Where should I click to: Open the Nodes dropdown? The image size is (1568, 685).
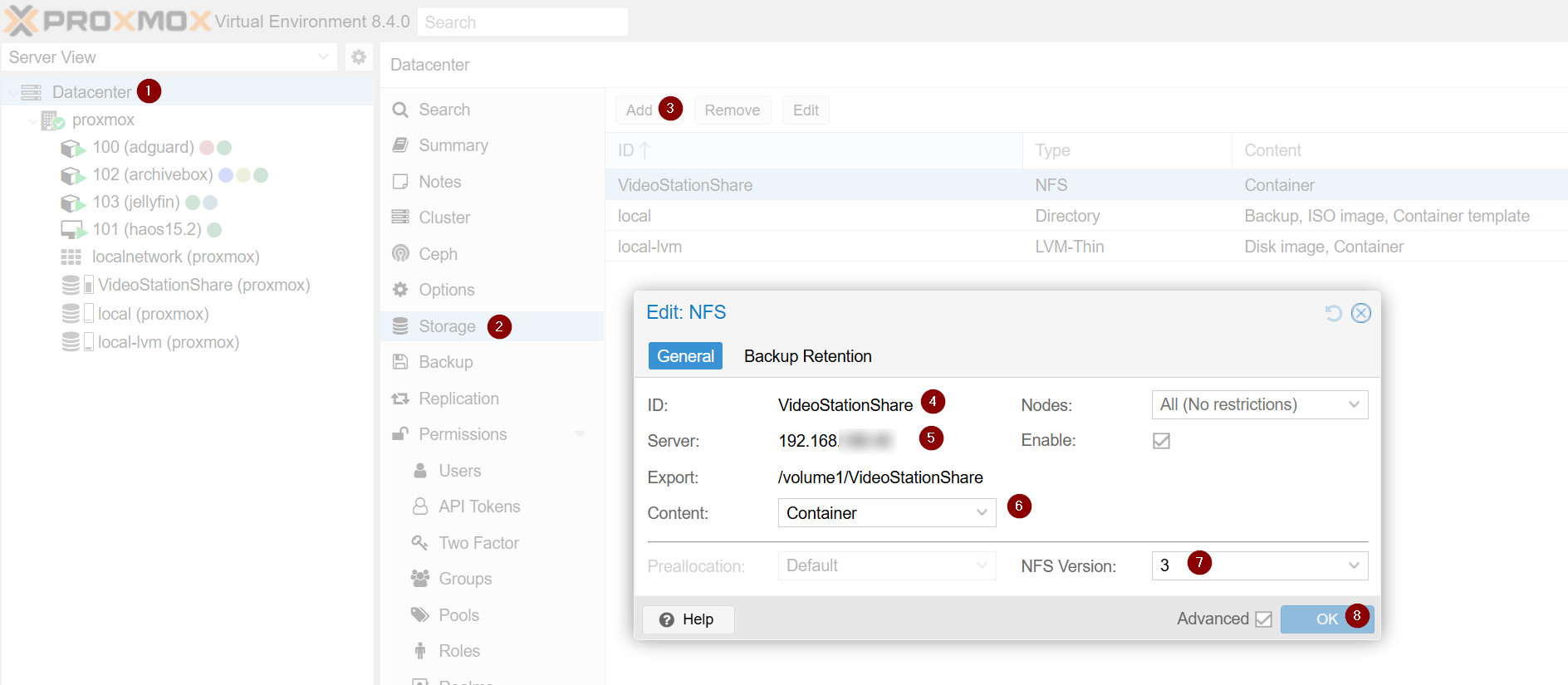[1354, 404]
